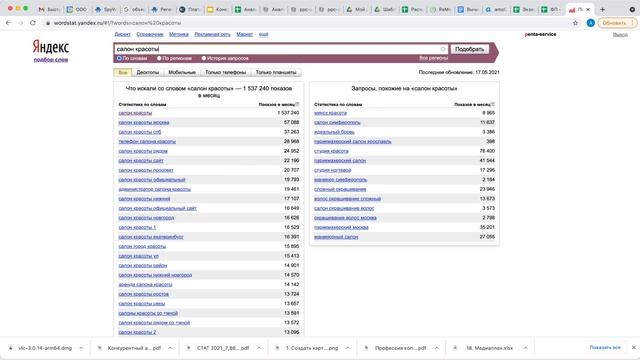Open the Все регионы region selector
Image resolution: width=640 pixels, height=360 pixels.
point(433,58)
